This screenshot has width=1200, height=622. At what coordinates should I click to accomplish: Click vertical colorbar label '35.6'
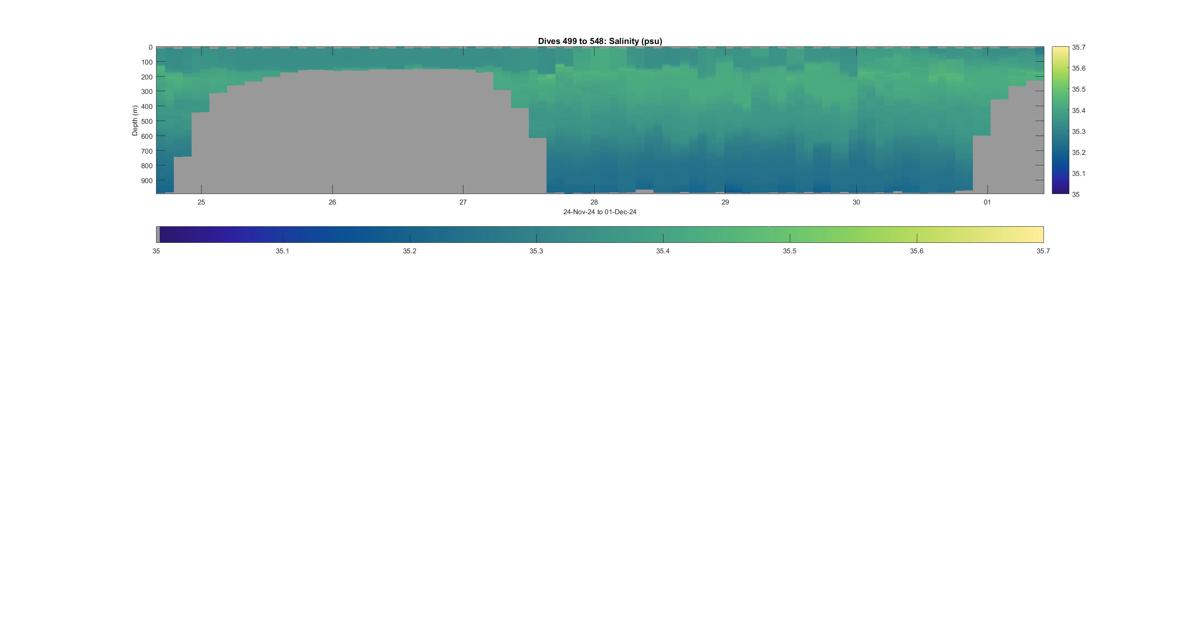coord(1079,68)
